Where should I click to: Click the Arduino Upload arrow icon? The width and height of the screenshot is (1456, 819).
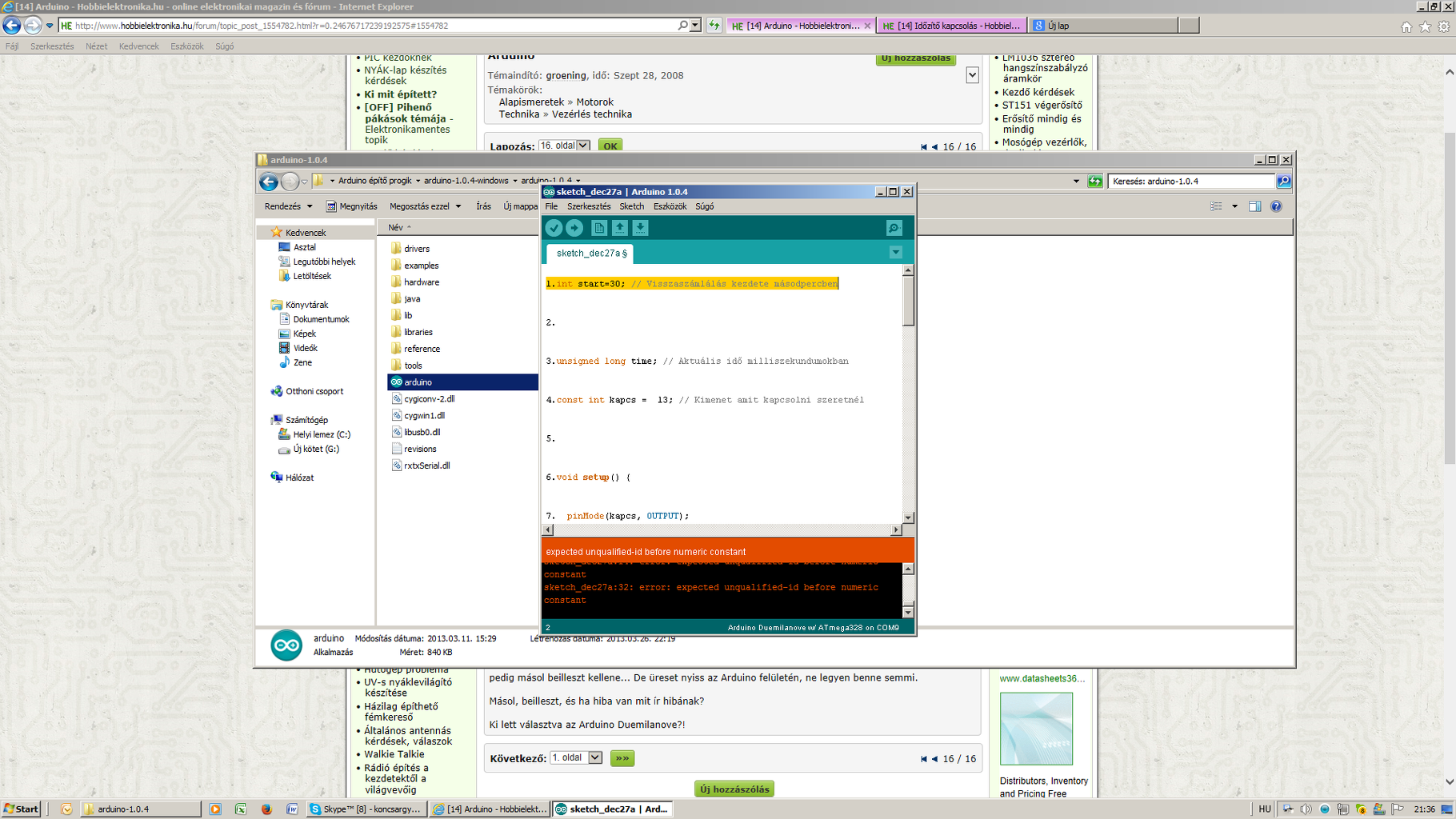(x=574, y=228)
